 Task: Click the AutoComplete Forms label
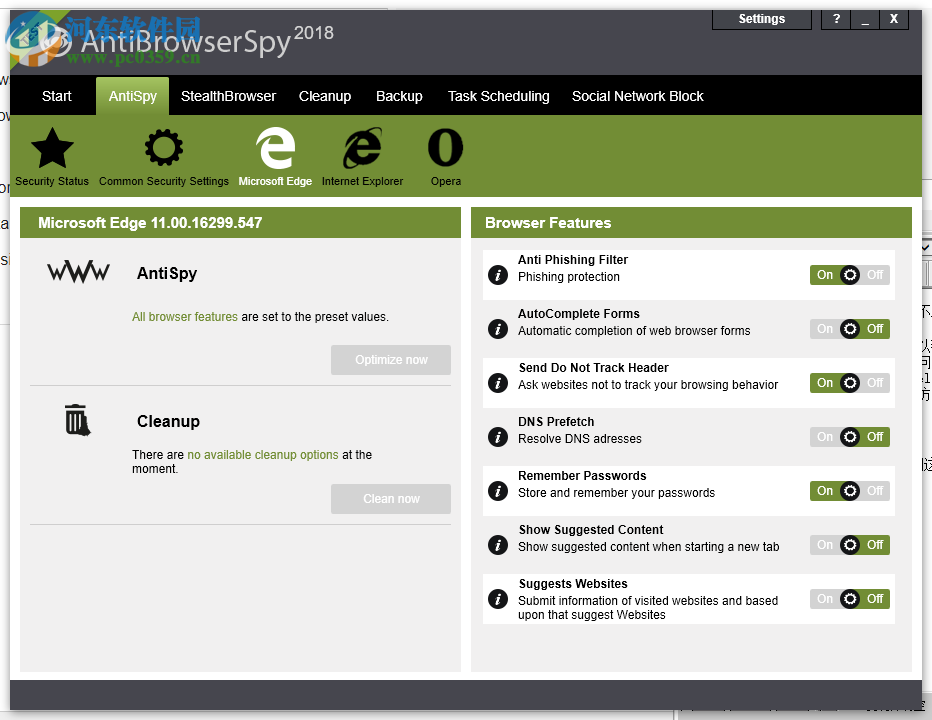click(x=578, y=314)
